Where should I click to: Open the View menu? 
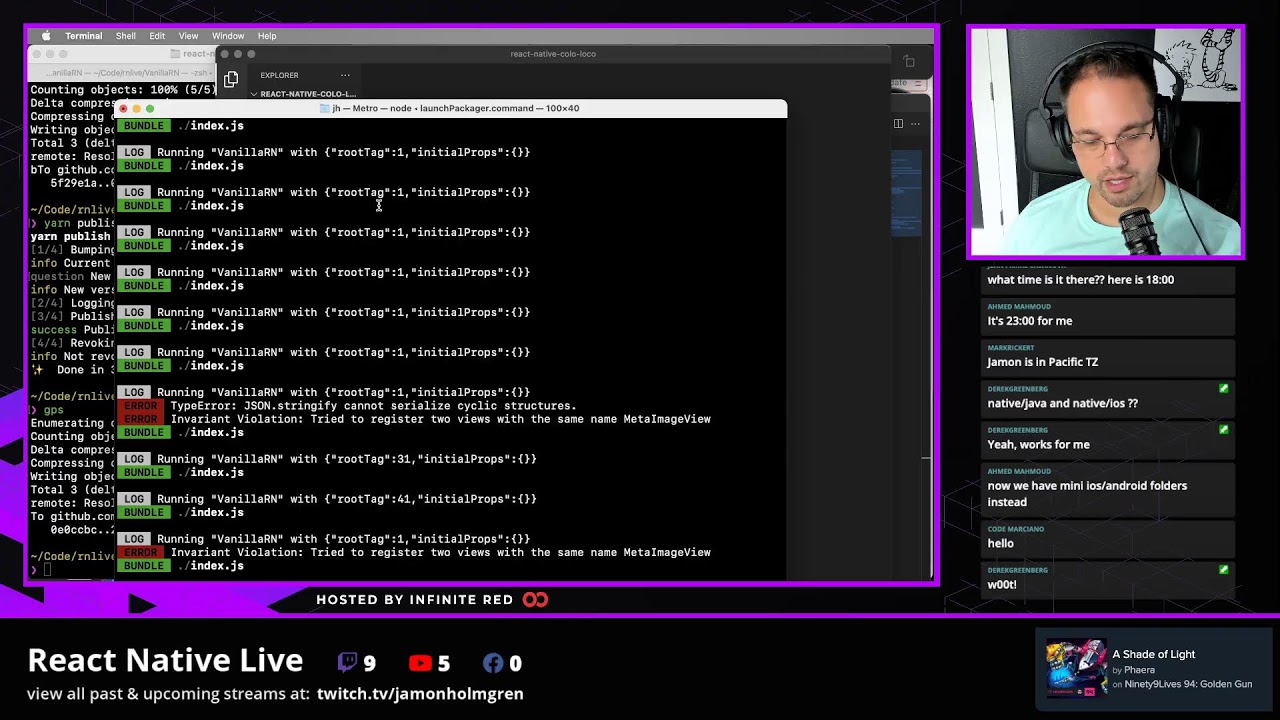188,36
